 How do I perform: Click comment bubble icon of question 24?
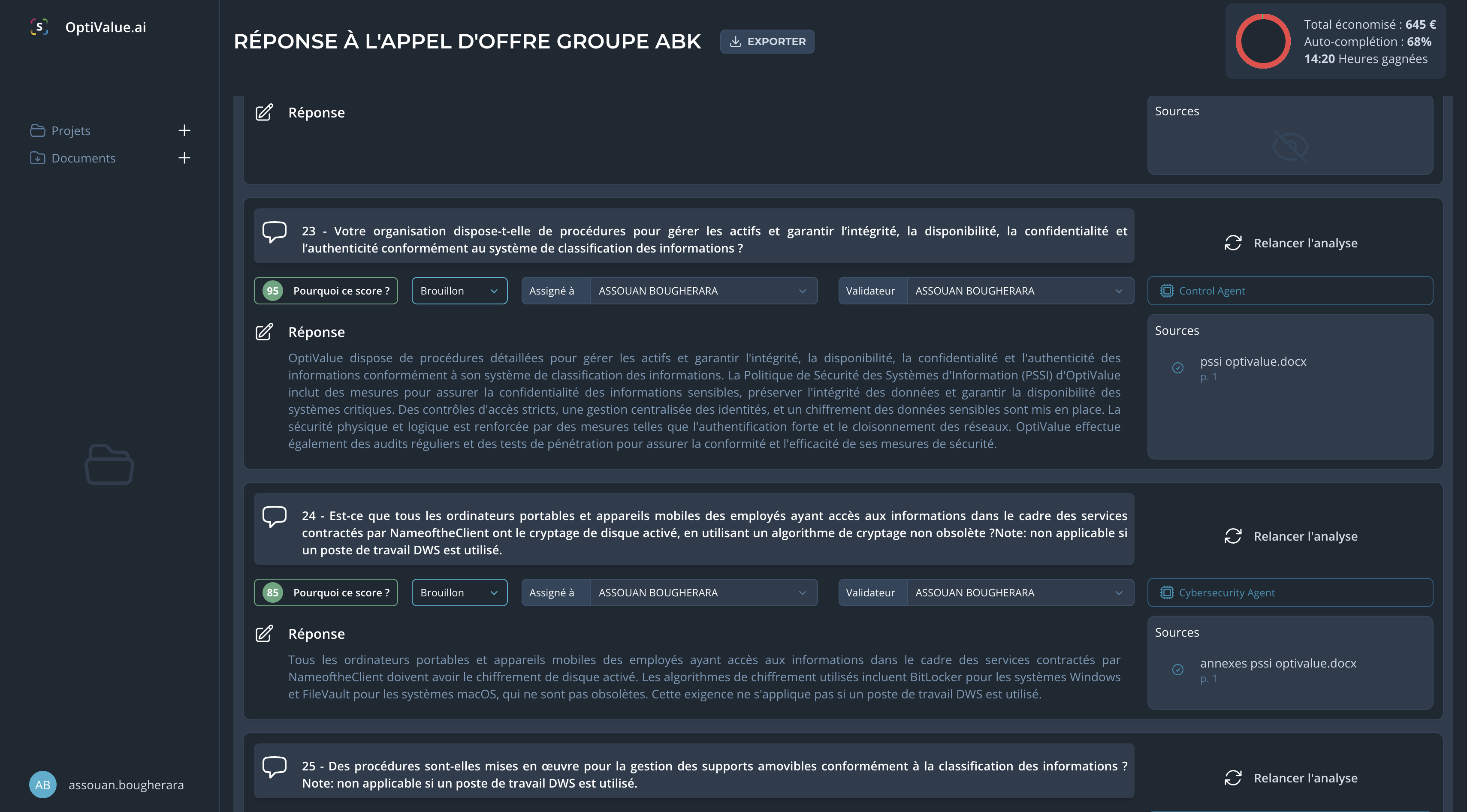[x=274, y=516]
